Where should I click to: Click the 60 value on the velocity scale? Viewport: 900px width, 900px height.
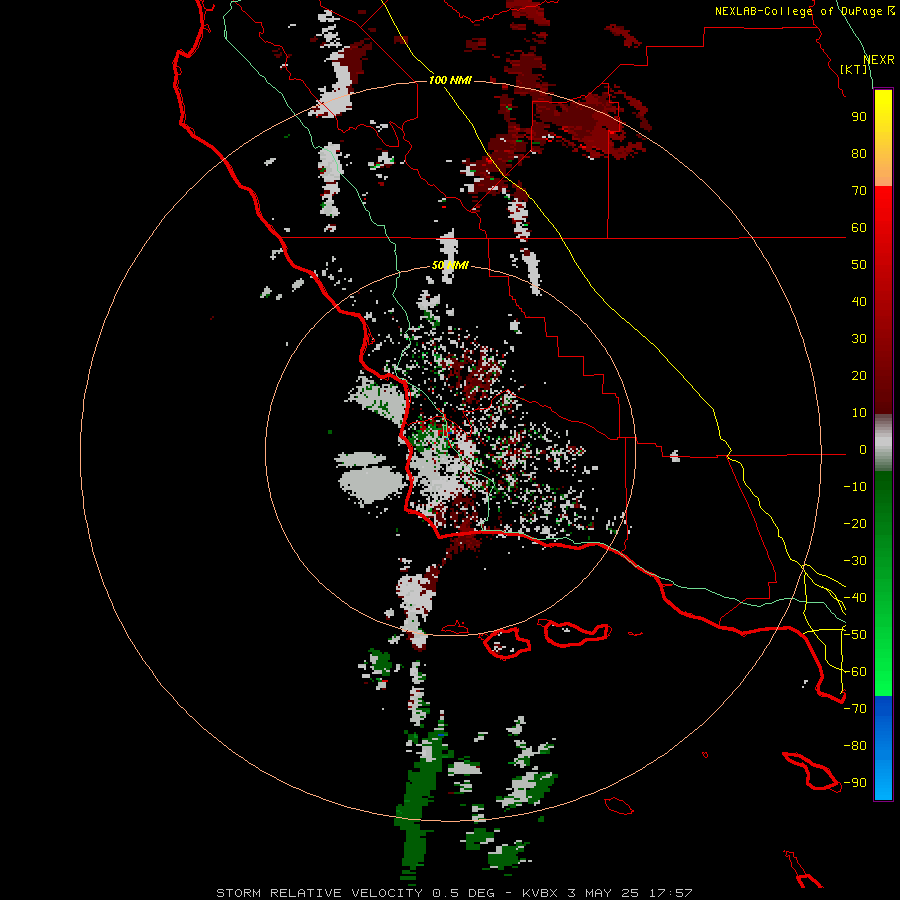[859, 228]
